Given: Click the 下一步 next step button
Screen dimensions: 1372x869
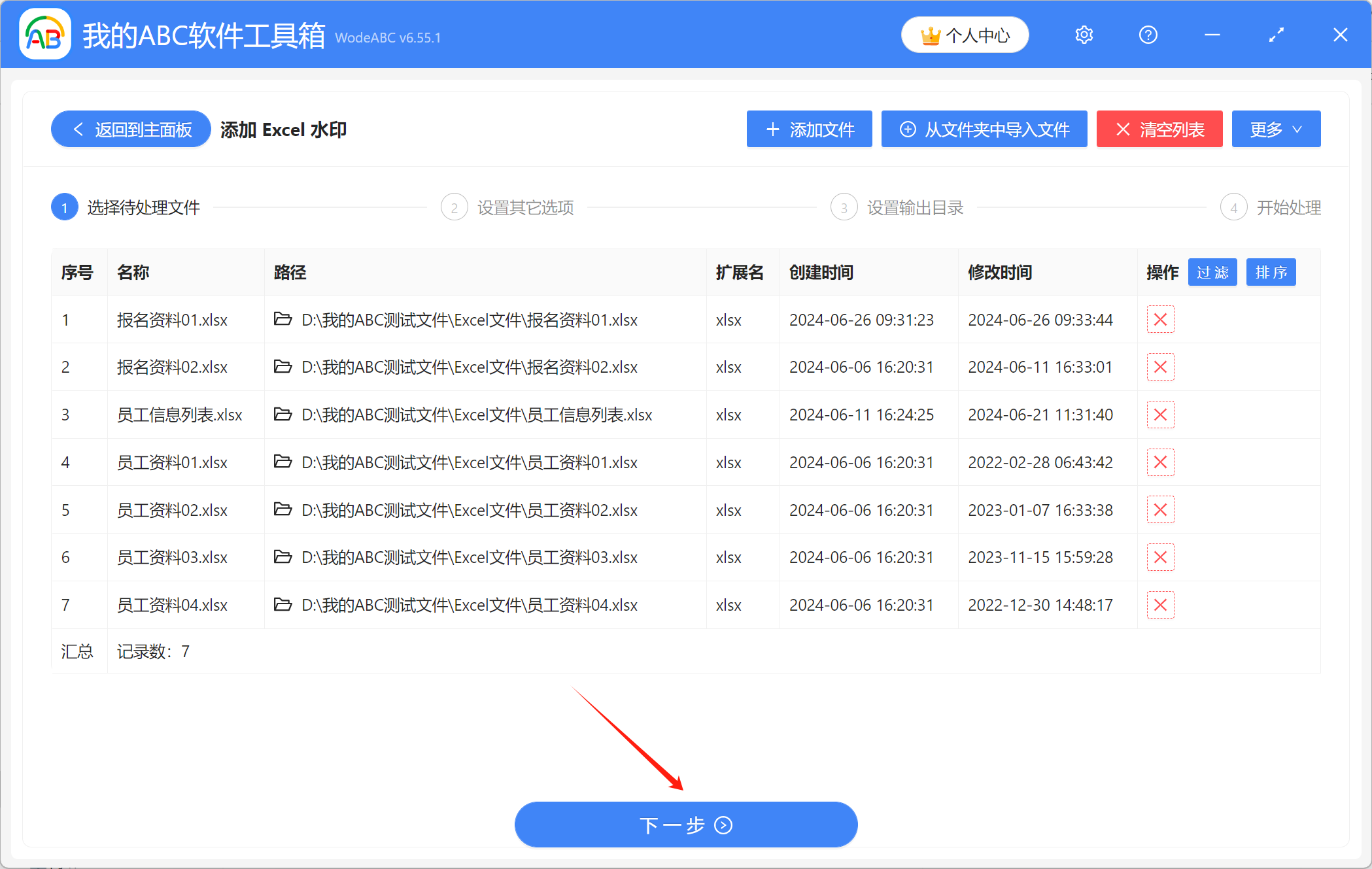Looking at the screenshot, I should [685, 825].
